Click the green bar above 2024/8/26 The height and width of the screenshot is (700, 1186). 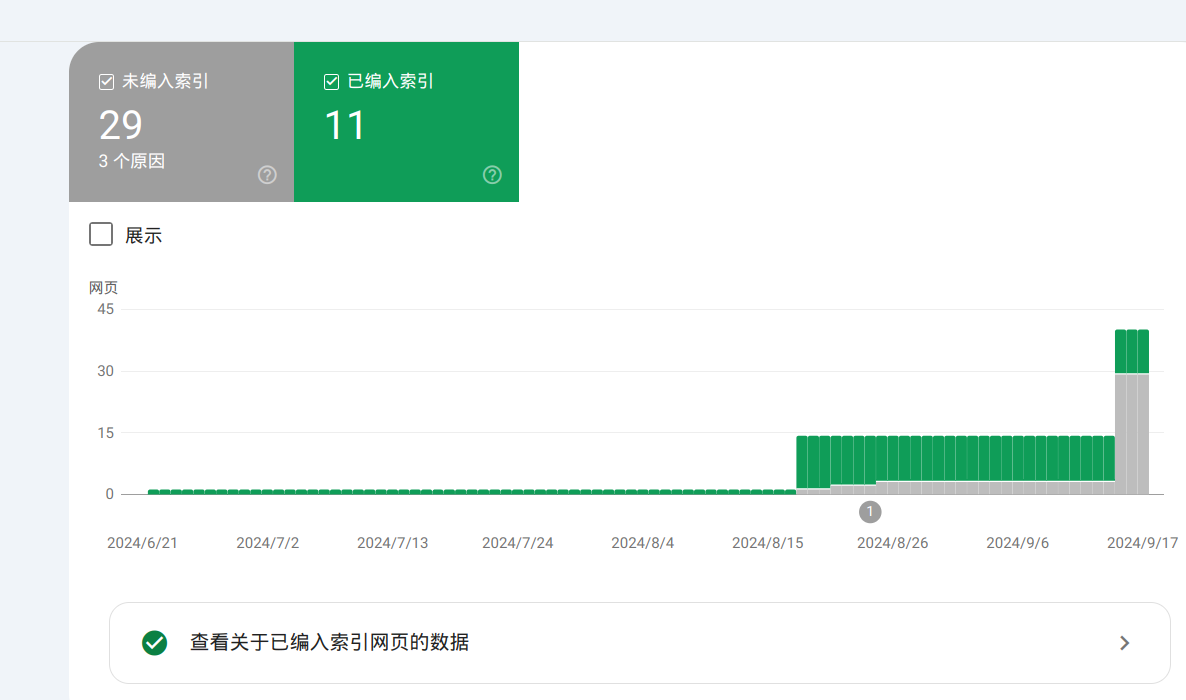click(893, 458)
